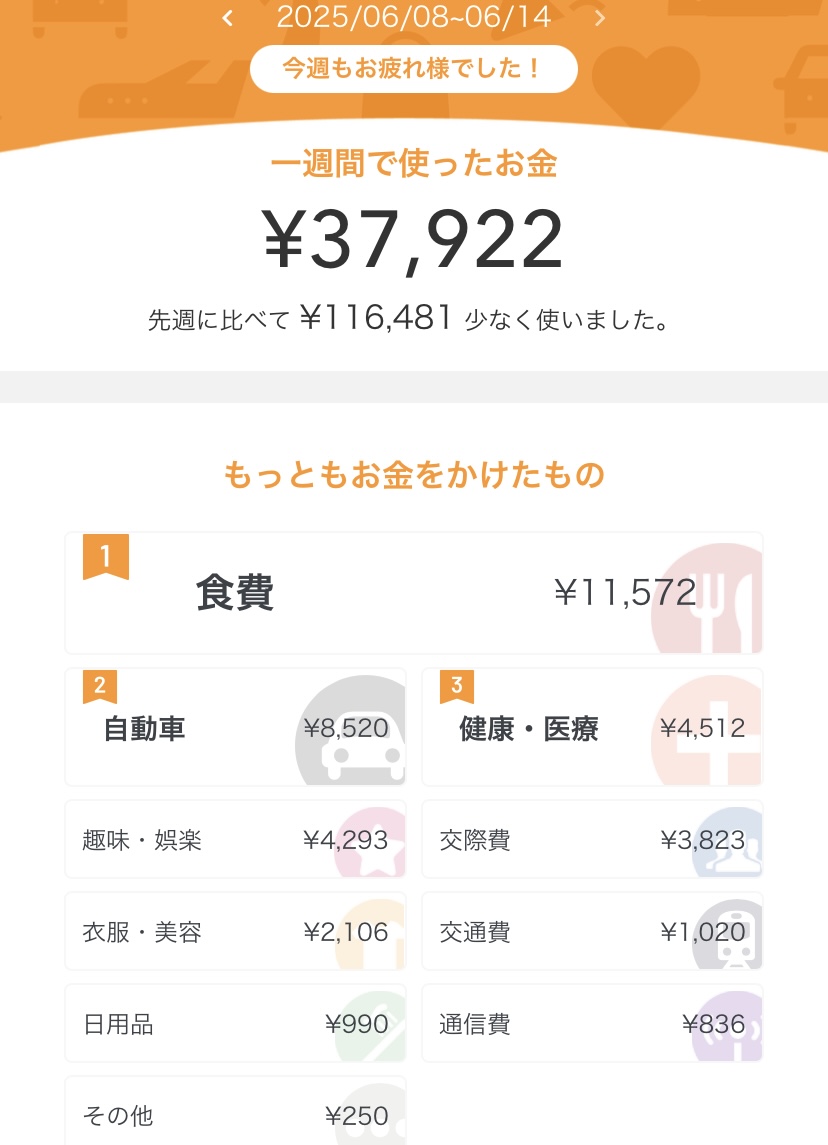828x1145 pixels.
Task: Tap the train icon in 交通費
Action: (x=733, y=938)
